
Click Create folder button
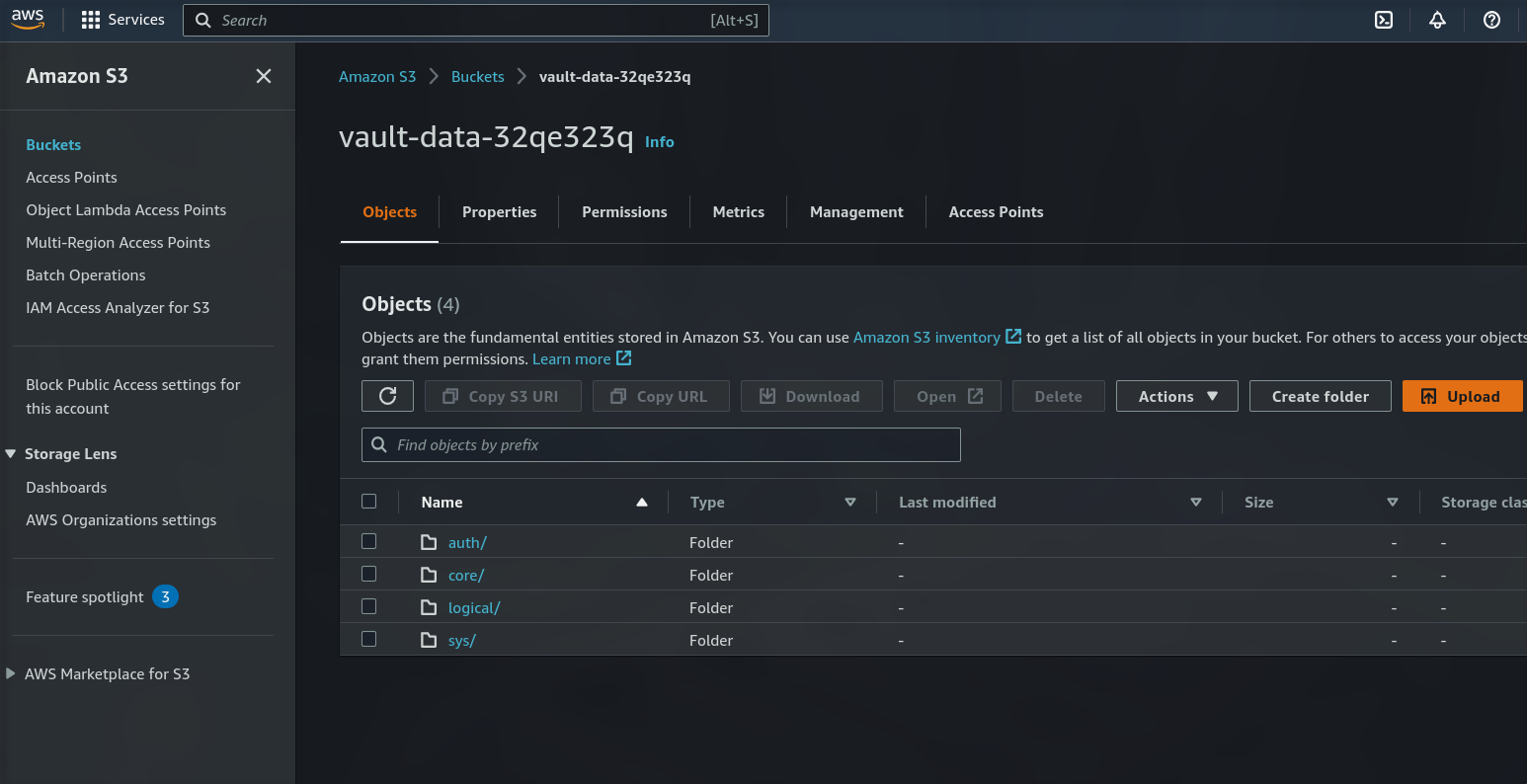point(1321,396)
